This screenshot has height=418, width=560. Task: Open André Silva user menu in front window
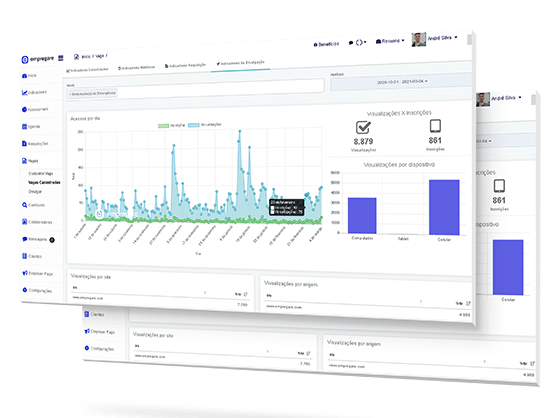442,38
